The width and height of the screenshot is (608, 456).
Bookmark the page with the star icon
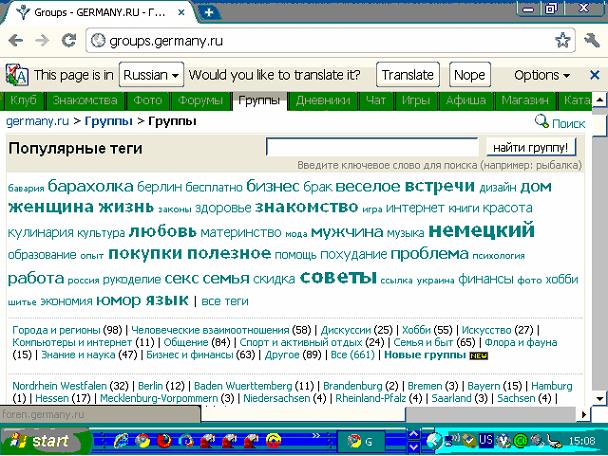(563, 41)
